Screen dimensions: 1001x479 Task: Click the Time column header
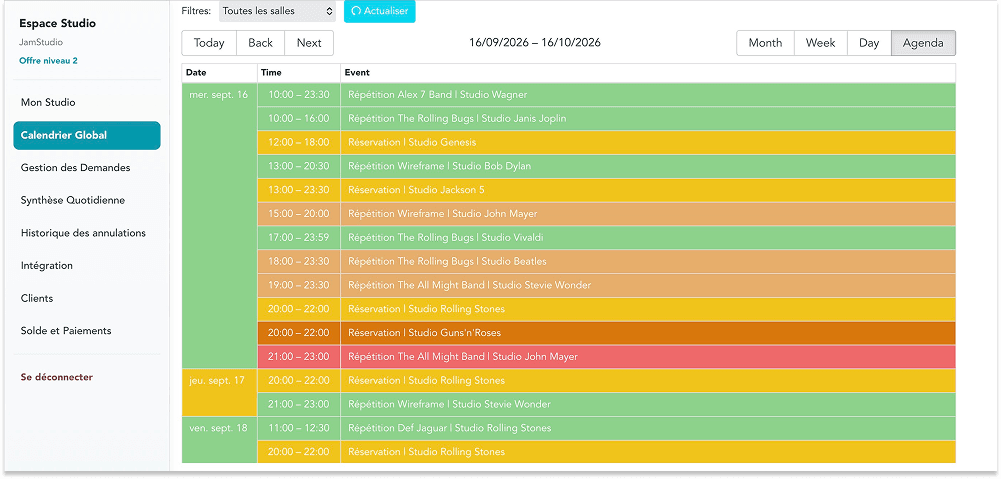tap(299, 73)
